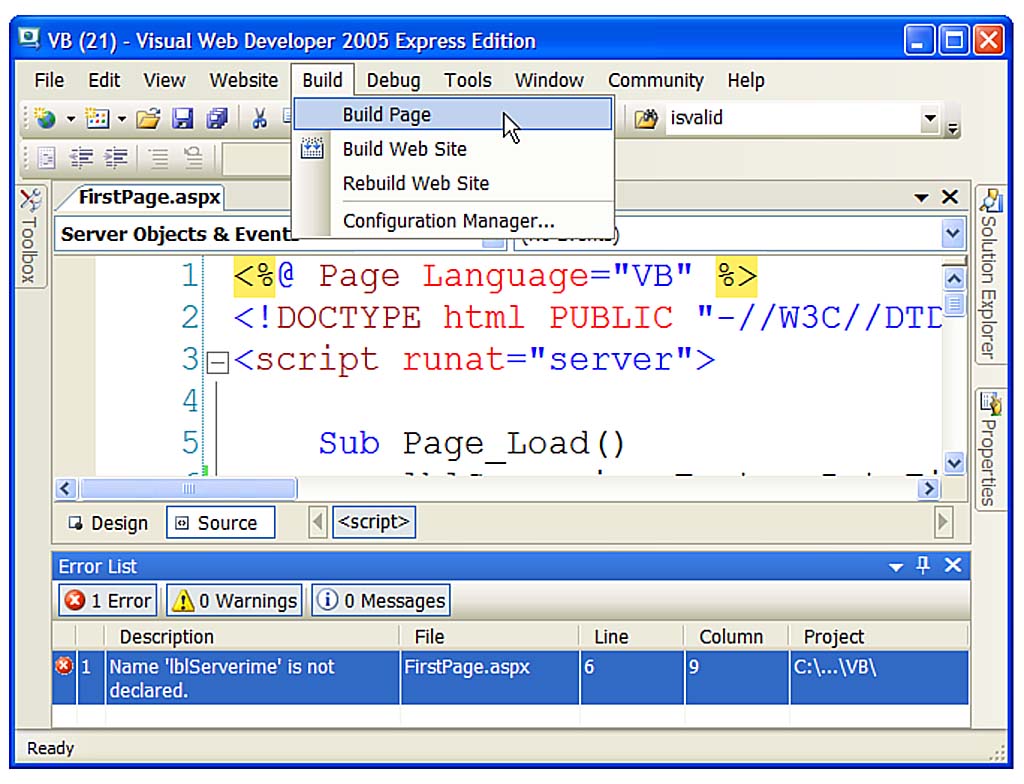Click the Solution Explorer icon on the right tab
The width and height of the screenshot is (1024, 784).
(991, 201)
